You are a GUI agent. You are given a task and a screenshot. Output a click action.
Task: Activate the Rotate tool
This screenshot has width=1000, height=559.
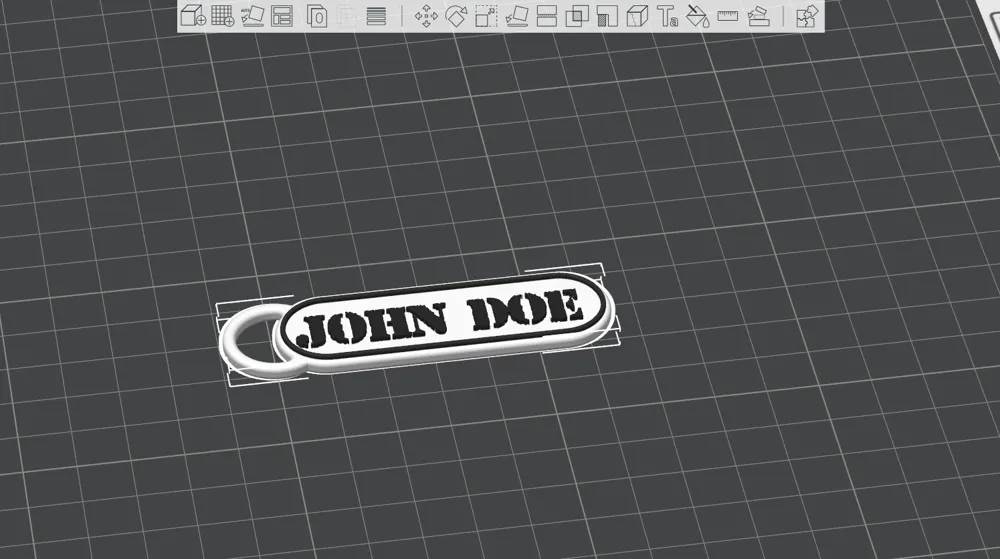coord(456,15)
